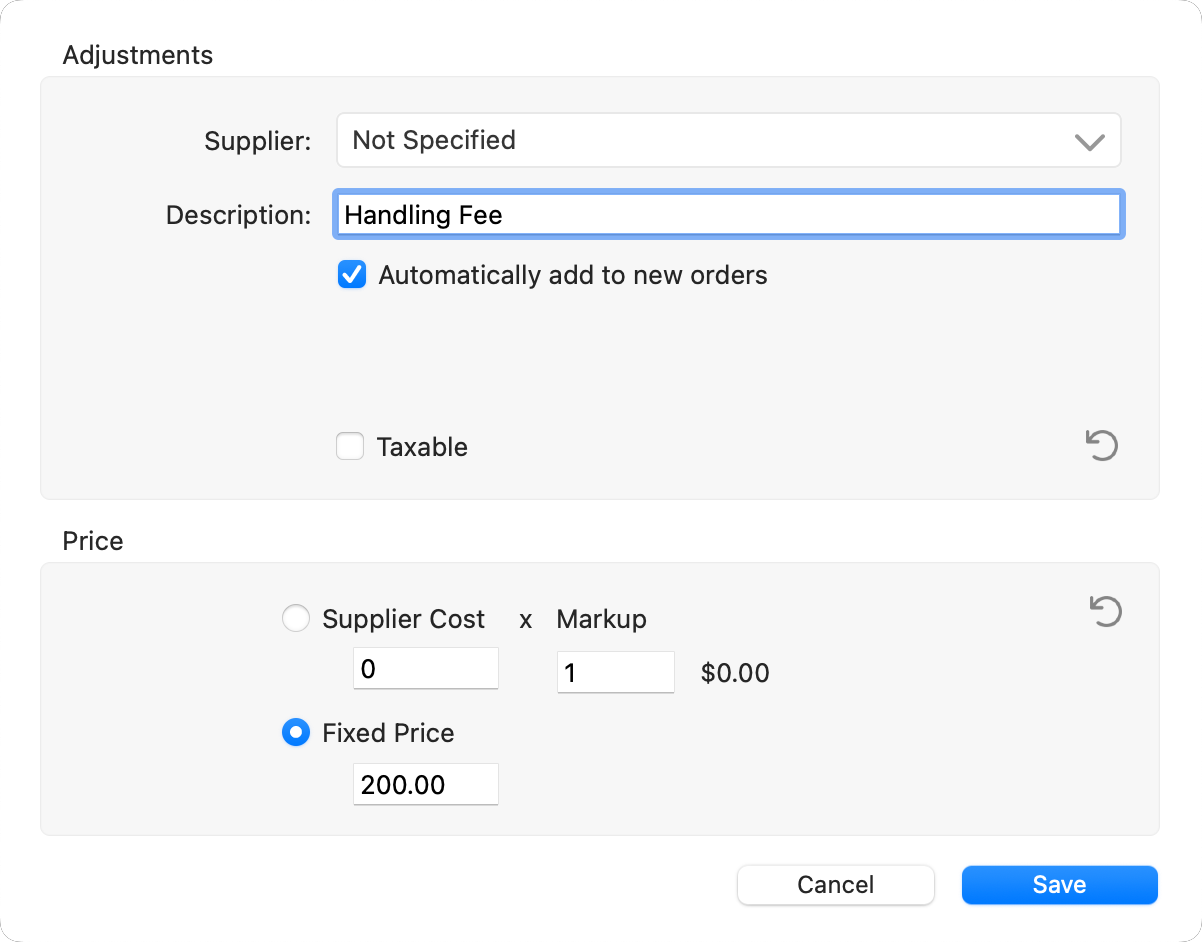The width and height of the screenshot is (1202, 942).
Task: Click the 'Fixed Price' label text
Action: (388, 733)
